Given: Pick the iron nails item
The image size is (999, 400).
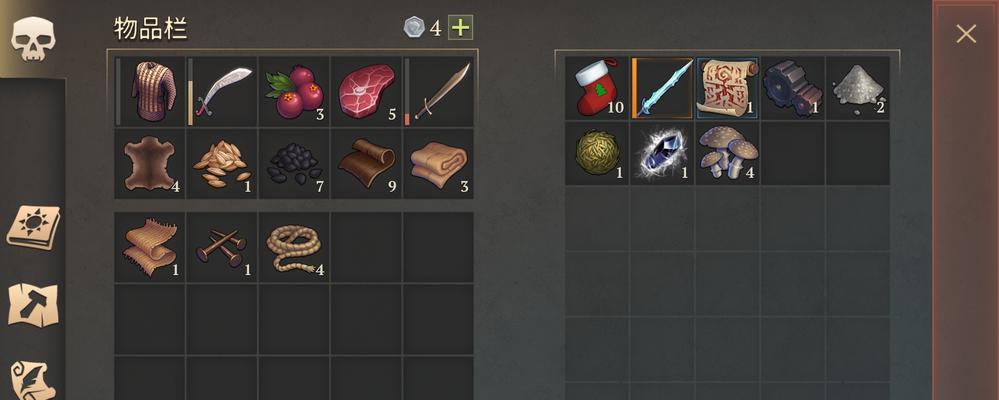Looking at the screenshot, I should click(222, 247).
